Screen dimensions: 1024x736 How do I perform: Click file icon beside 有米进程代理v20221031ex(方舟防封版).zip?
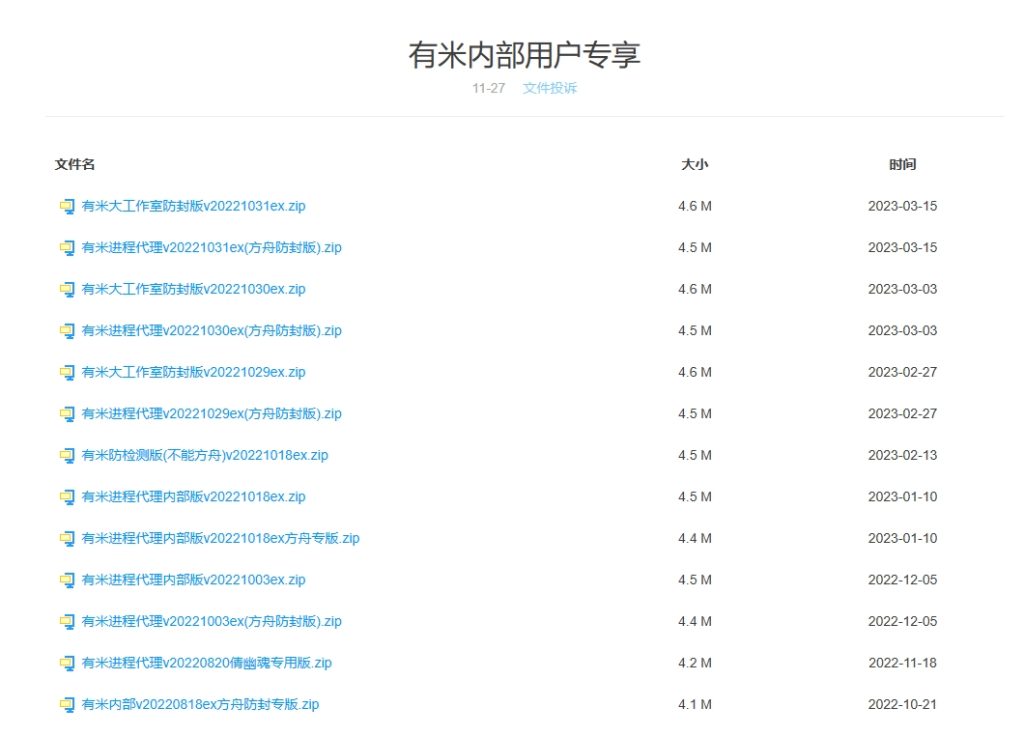(67, 248)
